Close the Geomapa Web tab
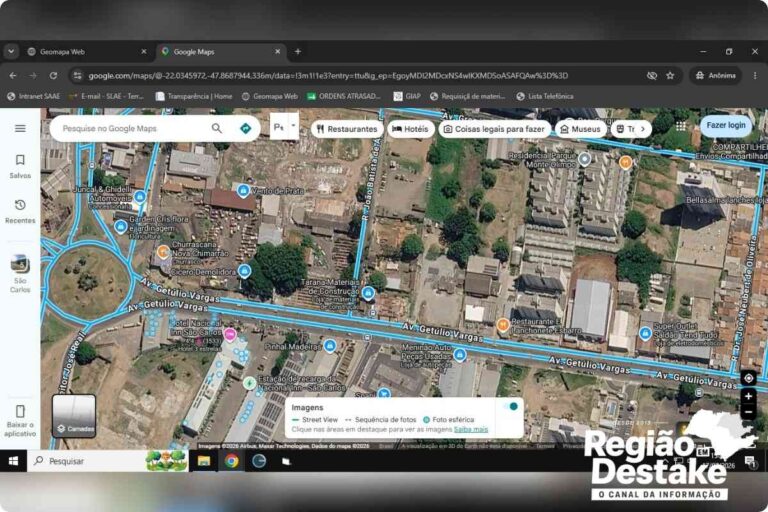This screenshot has height=512, width=768. click(144, 51)
